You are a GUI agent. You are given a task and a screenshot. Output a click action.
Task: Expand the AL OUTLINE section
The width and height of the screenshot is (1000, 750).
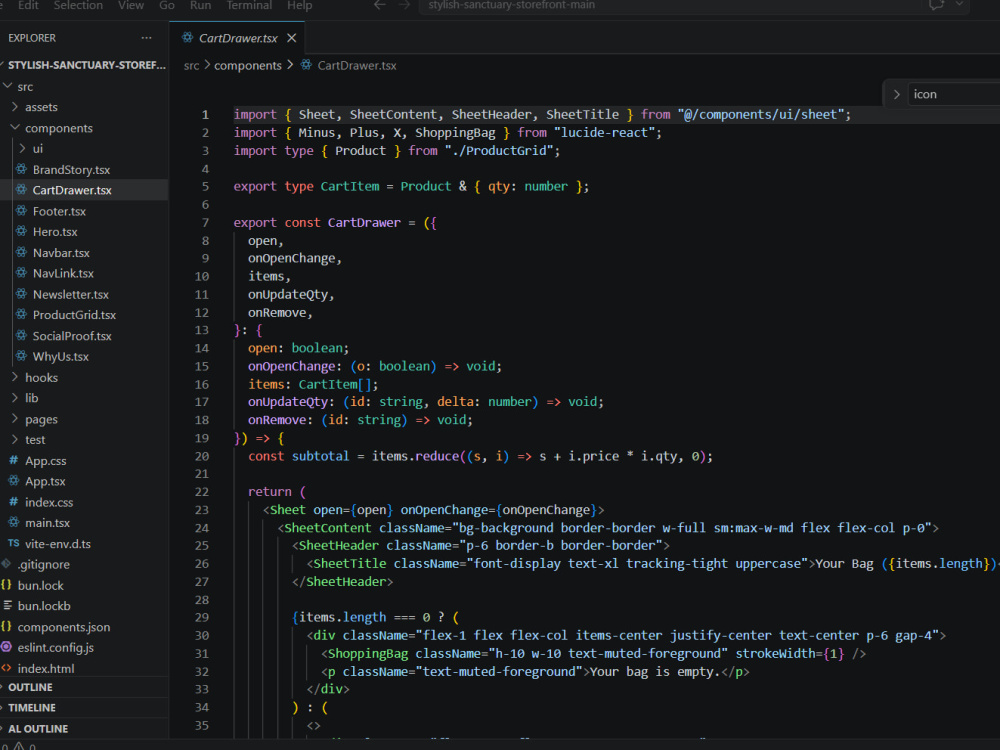[x=84, y=729]
